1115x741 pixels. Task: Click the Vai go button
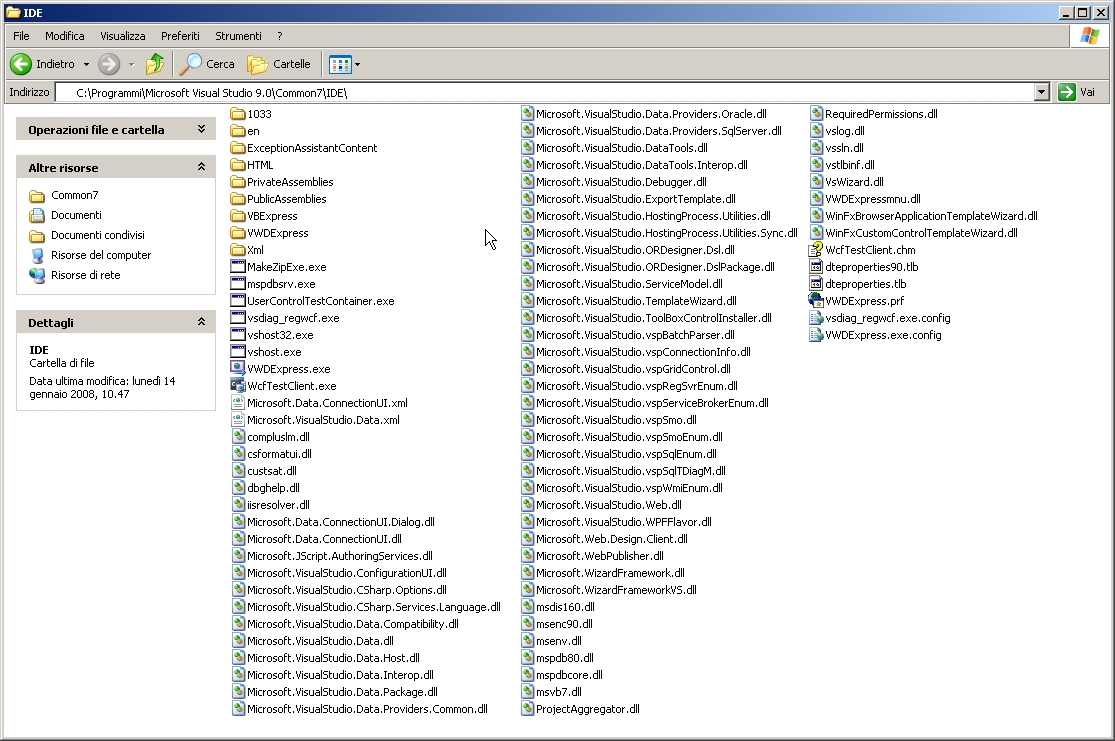coord(1077,92)
